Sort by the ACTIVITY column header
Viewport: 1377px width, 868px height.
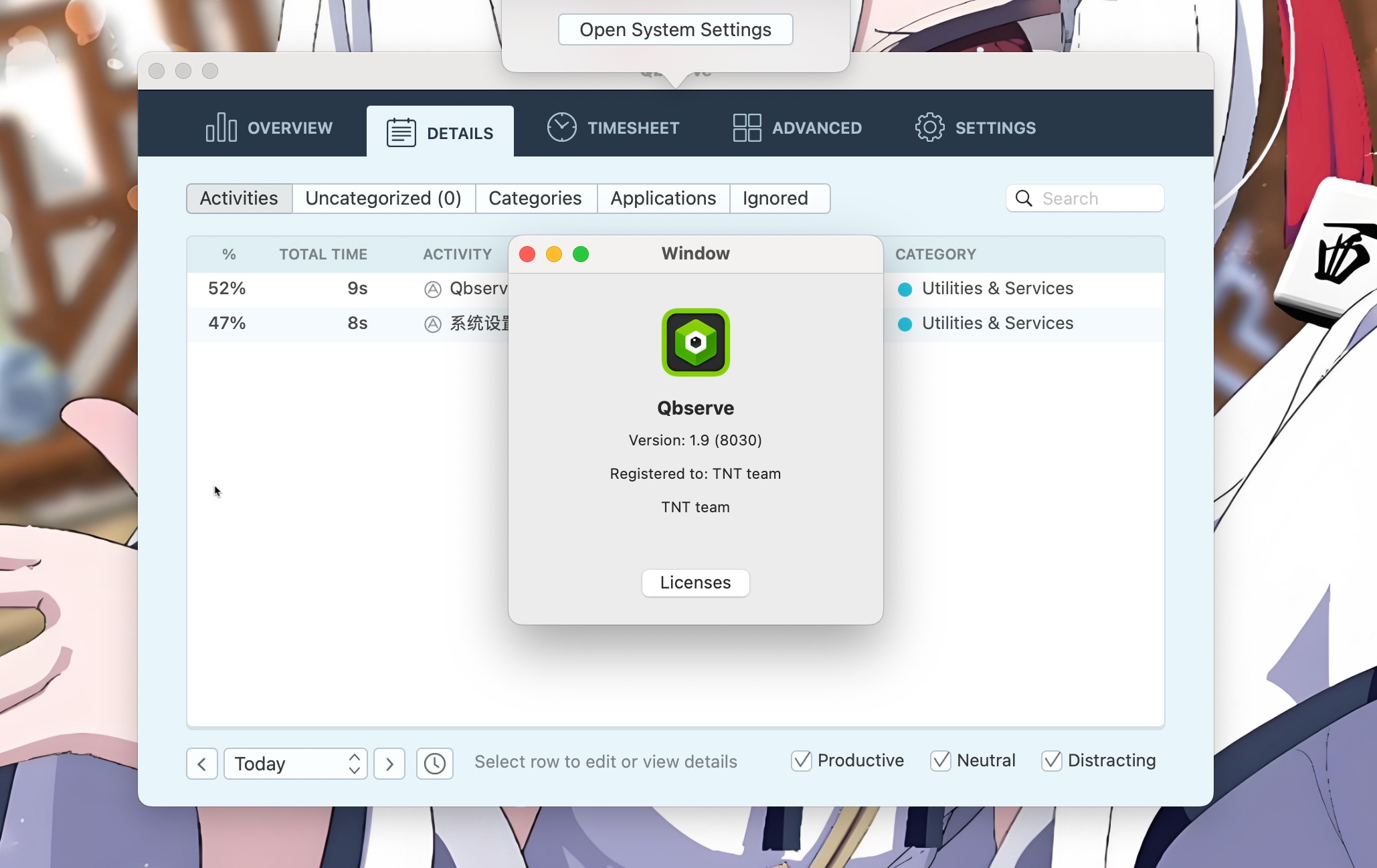click(457, 254)
